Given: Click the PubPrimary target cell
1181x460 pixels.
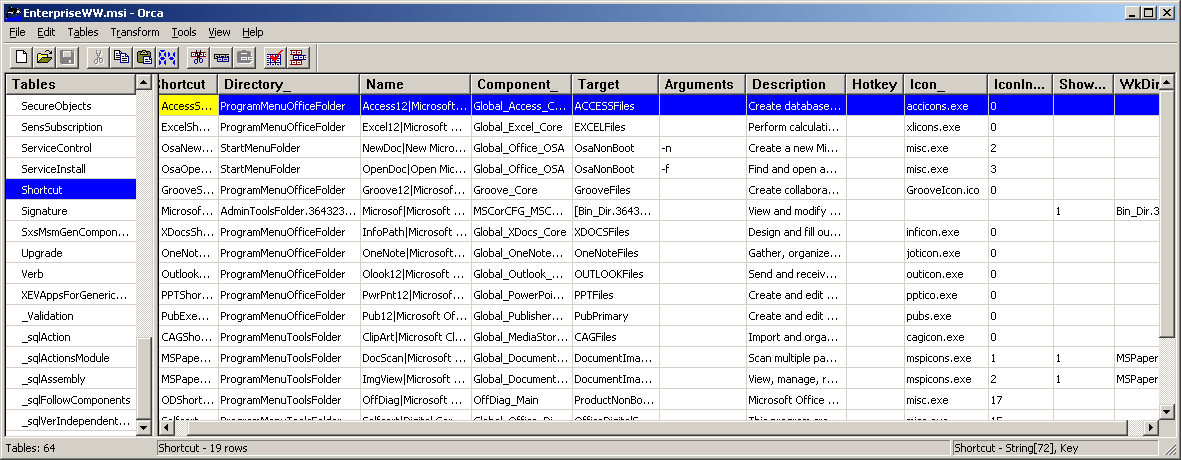Looking at the screenshot, I should coord(615,316).
